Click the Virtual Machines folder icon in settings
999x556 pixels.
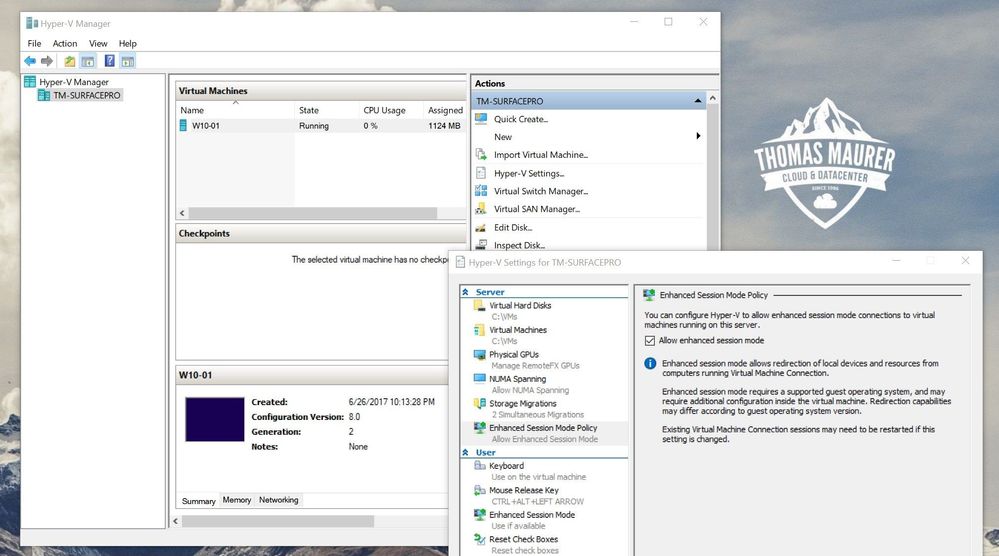point(479,330)
